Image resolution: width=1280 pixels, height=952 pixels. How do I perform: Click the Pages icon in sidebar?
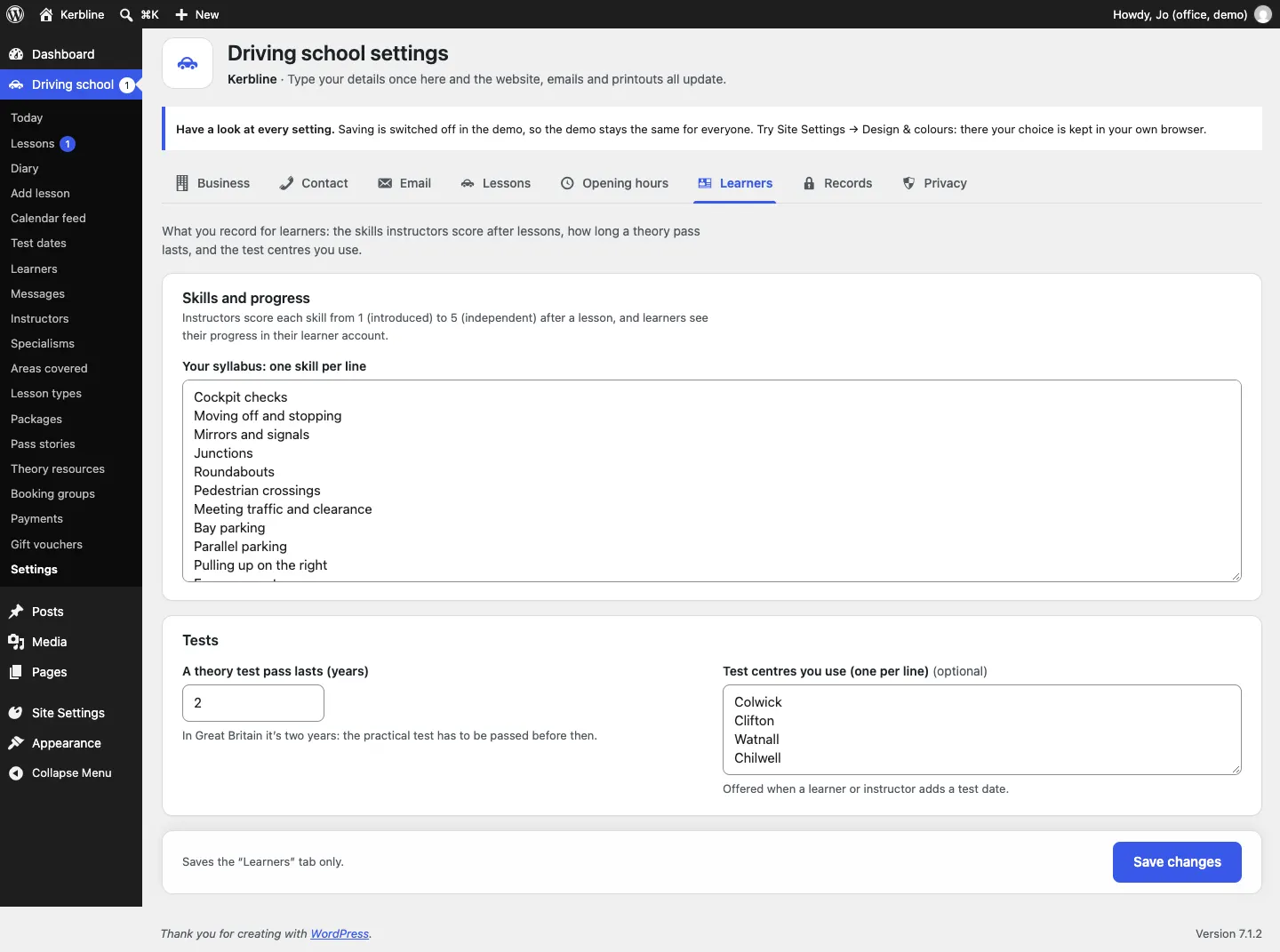pyautogui.click(x=16, y=672)
